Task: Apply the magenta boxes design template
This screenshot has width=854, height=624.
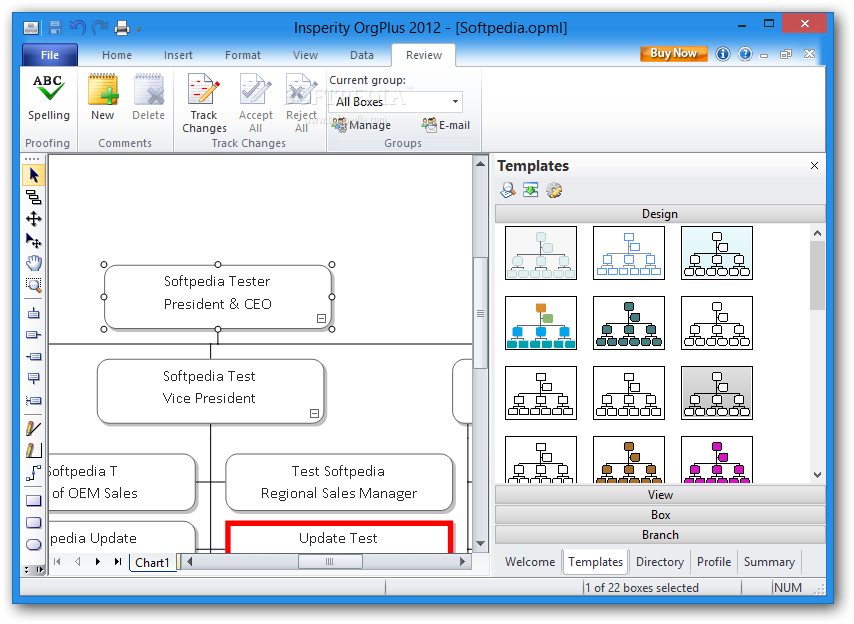Action: click(x=717, y=460)
